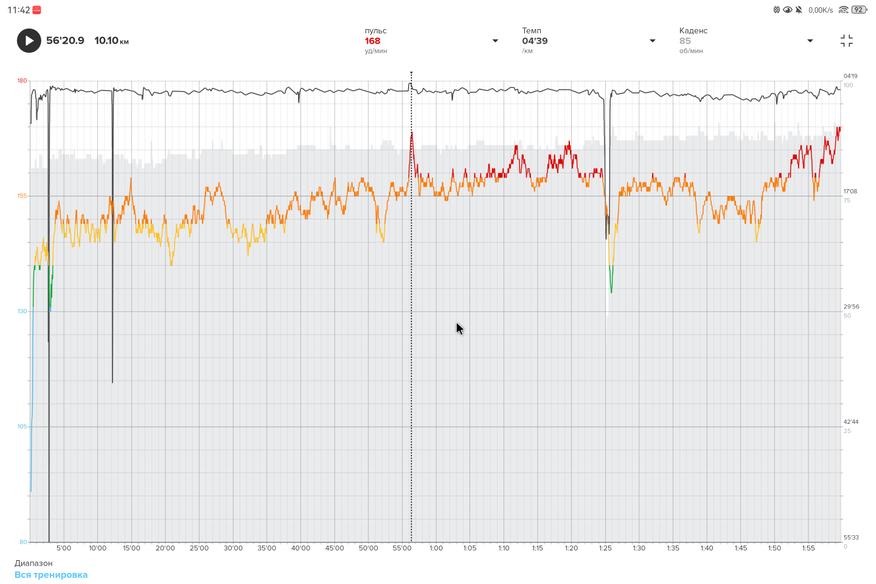Click the dotted playback cursor line on chart

[412, 306]
